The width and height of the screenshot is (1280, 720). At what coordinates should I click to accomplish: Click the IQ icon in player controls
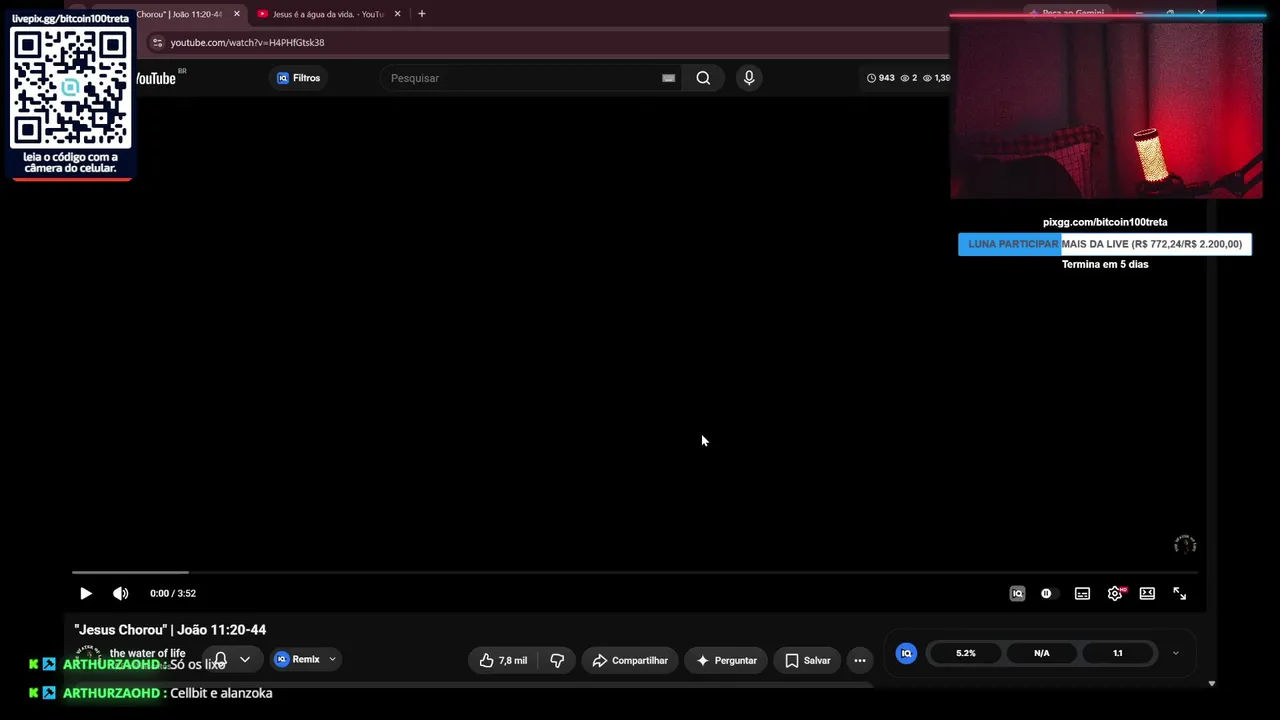coord(1017,593)
